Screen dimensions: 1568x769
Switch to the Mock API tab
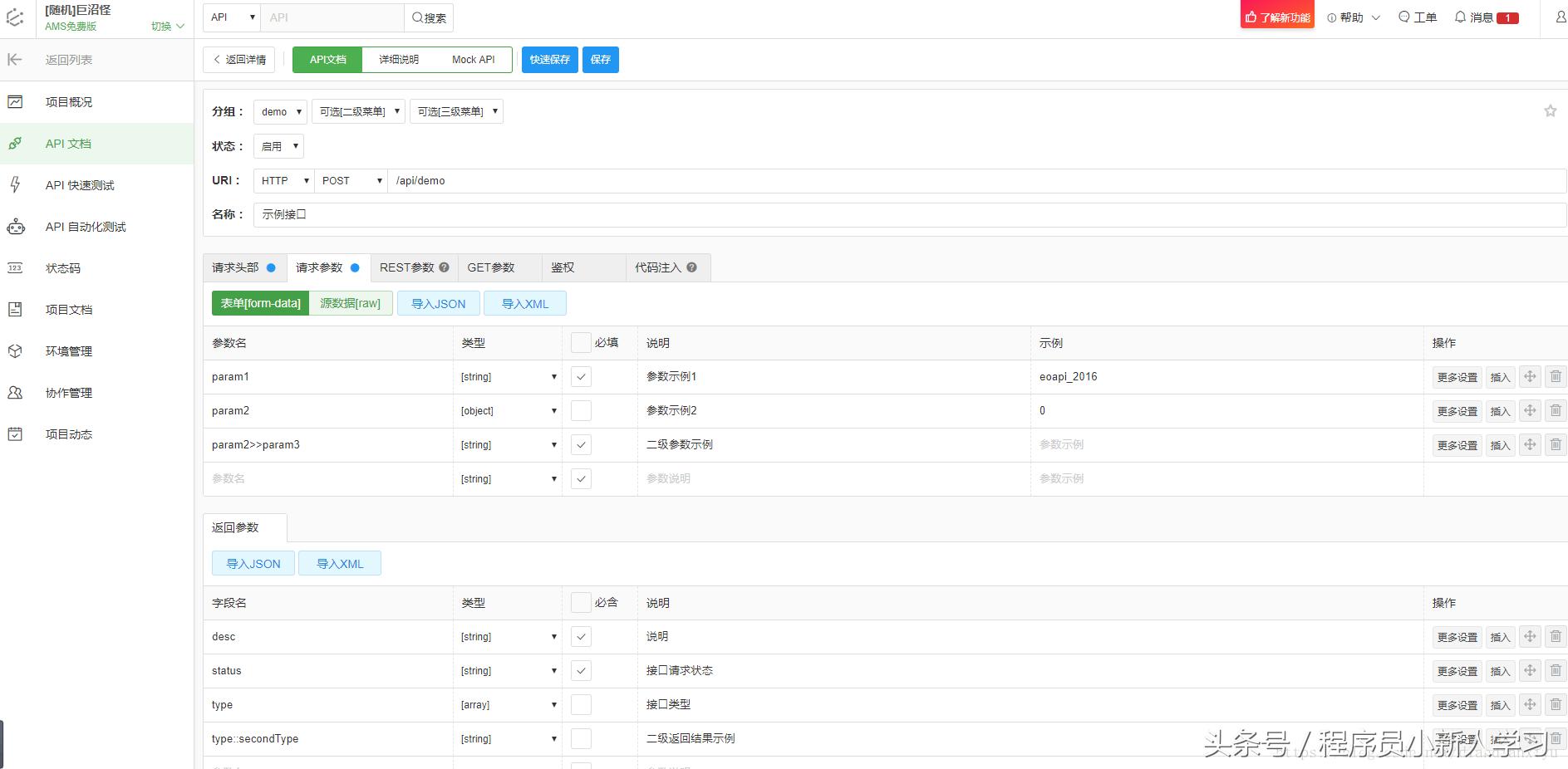[x=473, y=60]
